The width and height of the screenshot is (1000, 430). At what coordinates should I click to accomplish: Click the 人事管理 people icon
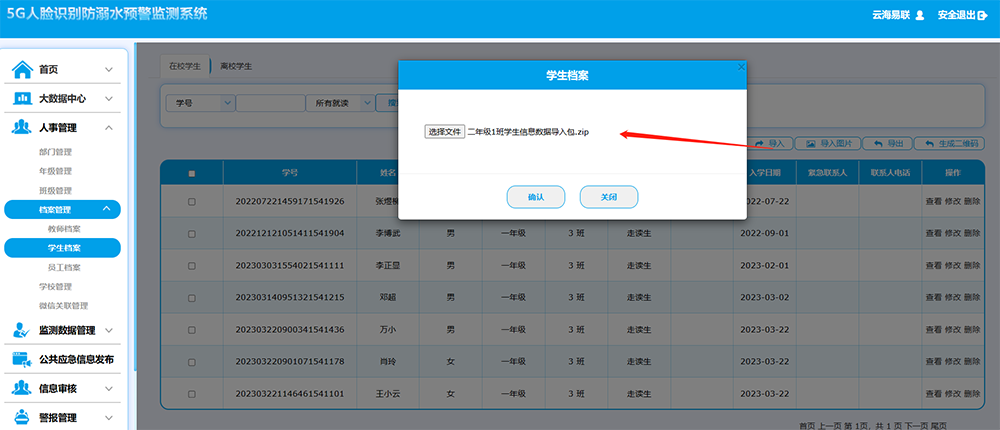point(22,128)
